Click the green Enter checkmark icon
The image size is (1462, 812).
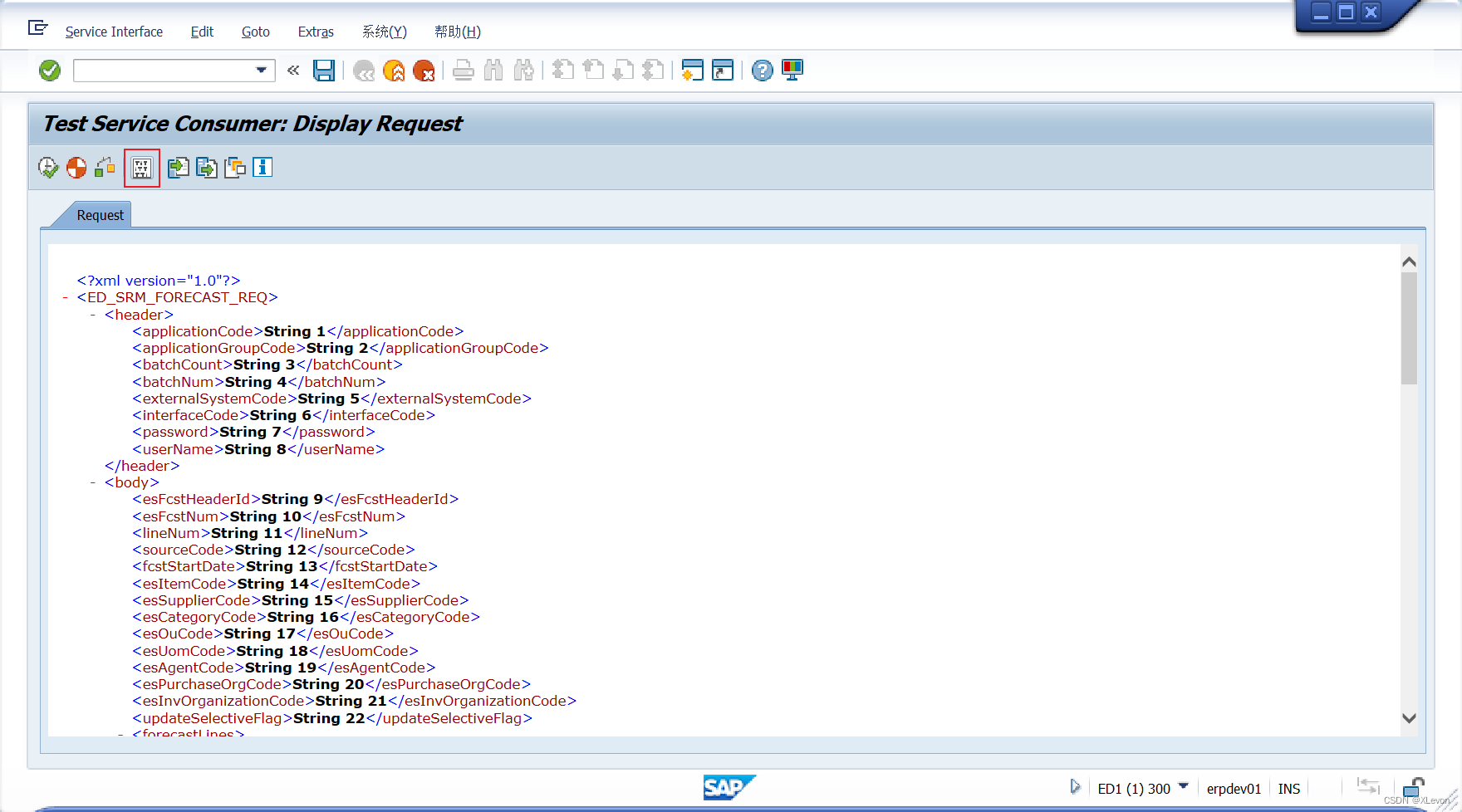coord(50,71)
